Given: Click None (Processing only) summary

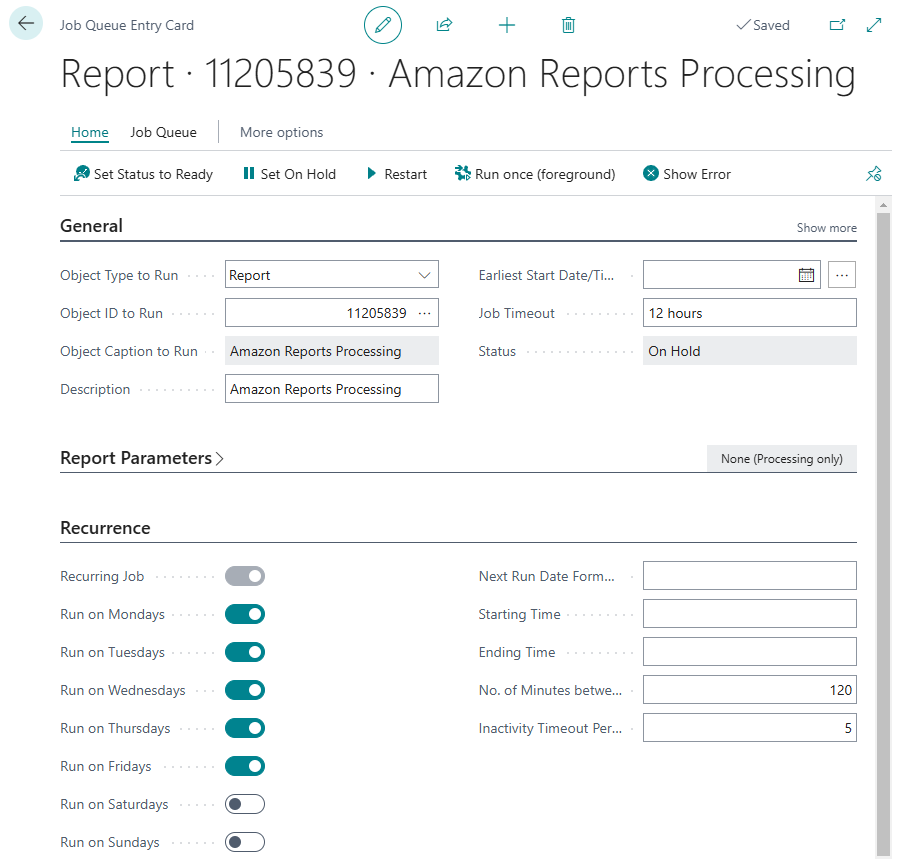Looking at the screenshot, I should (782, 459).
